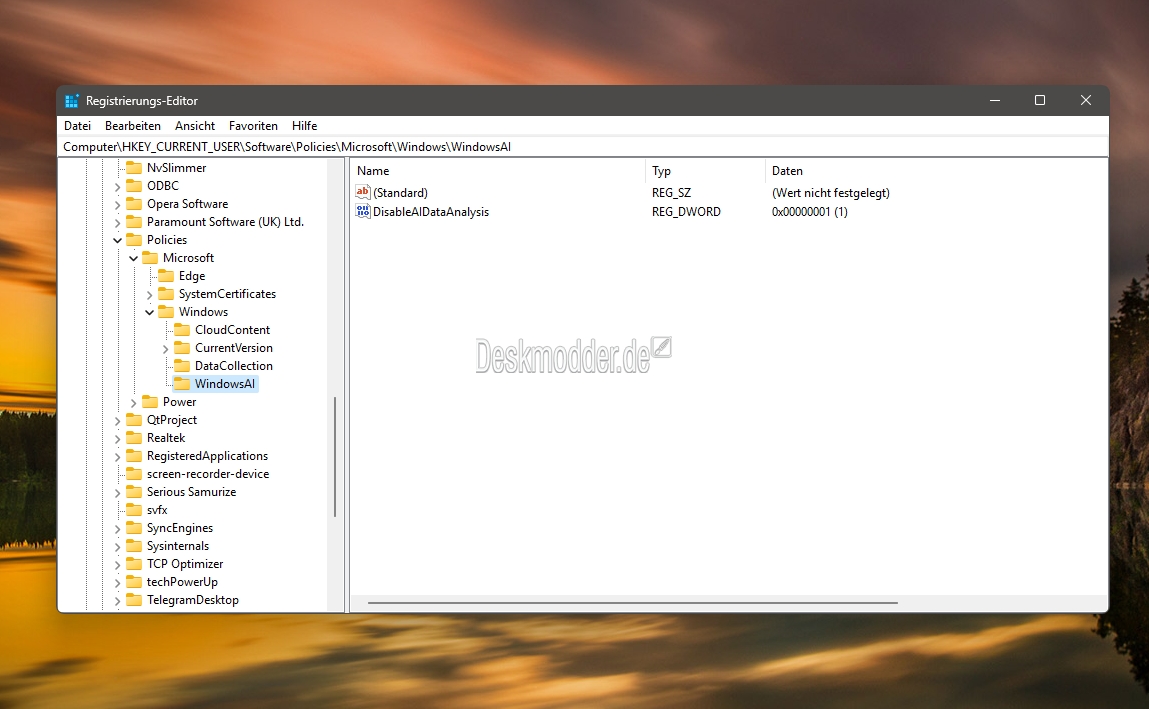Image resolution: width=1149 pixels, height=709 pixels.
Task: Select the (Standard) value name
Action: tap(400, 193)
